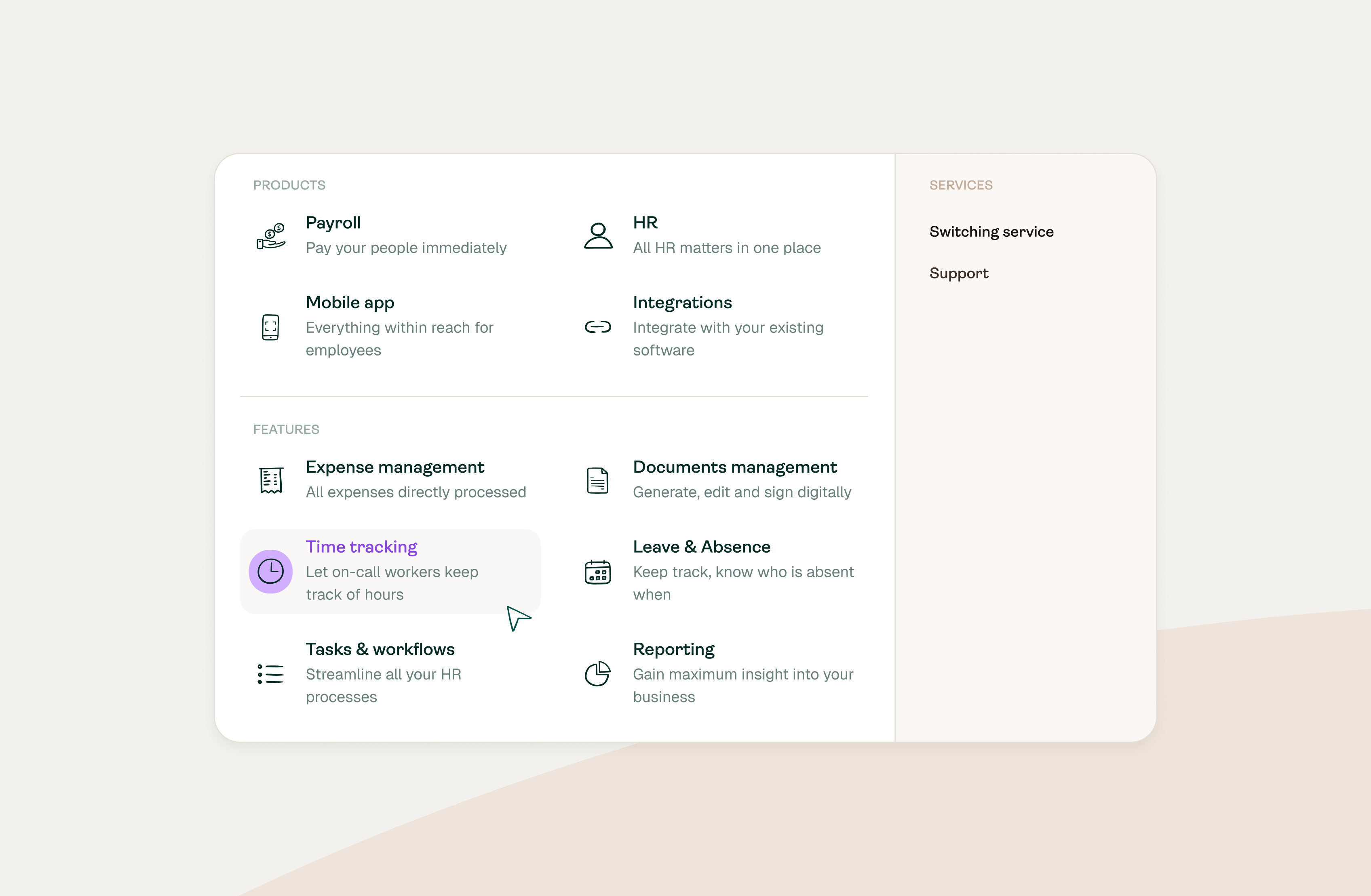Open the Integrations menu entry
This screenshot has width=1371, height=896.
pyautogui.click(x=682, y=303)
